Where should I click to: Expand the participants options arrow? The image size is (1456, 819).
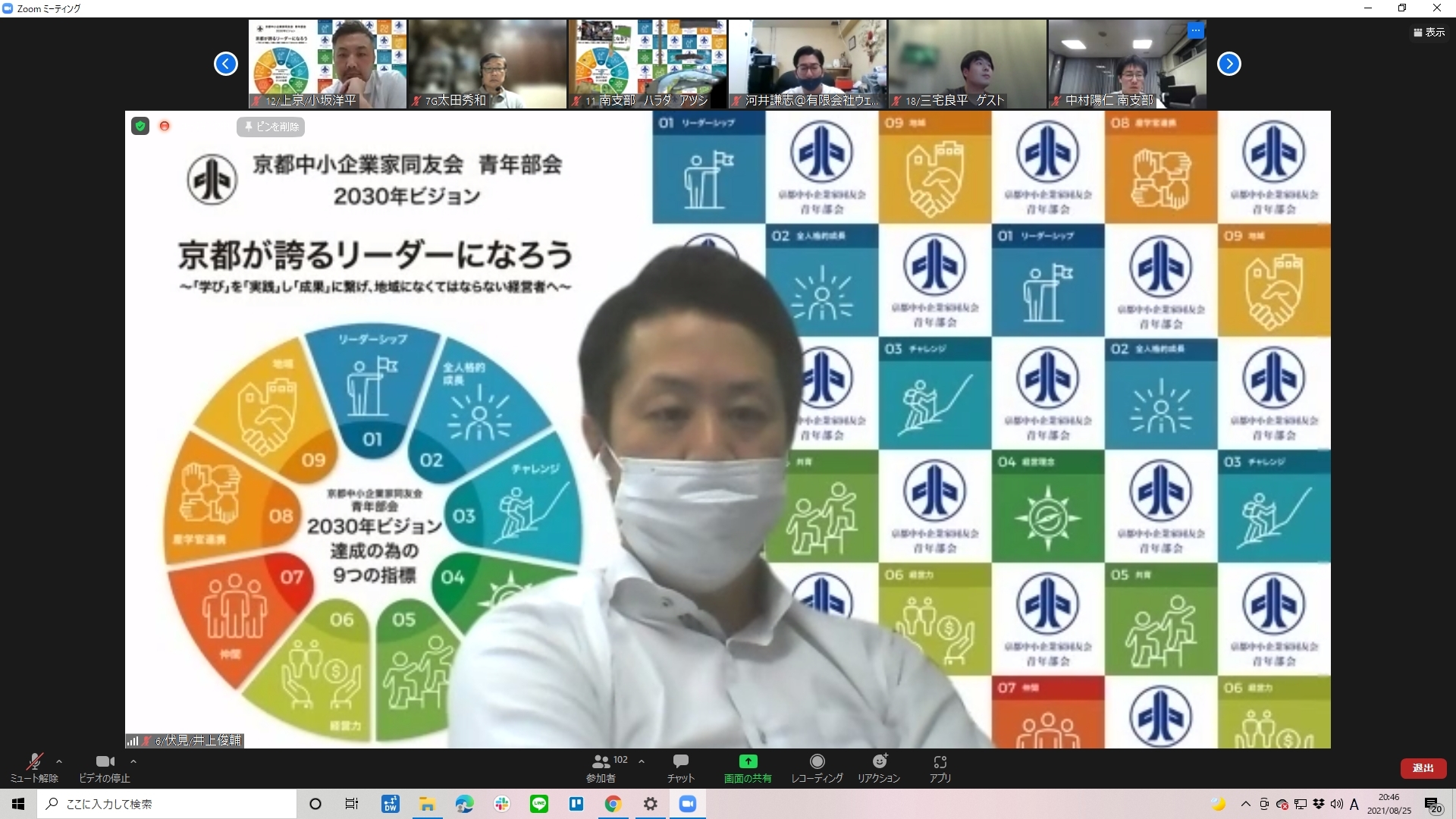click(642, 761)
